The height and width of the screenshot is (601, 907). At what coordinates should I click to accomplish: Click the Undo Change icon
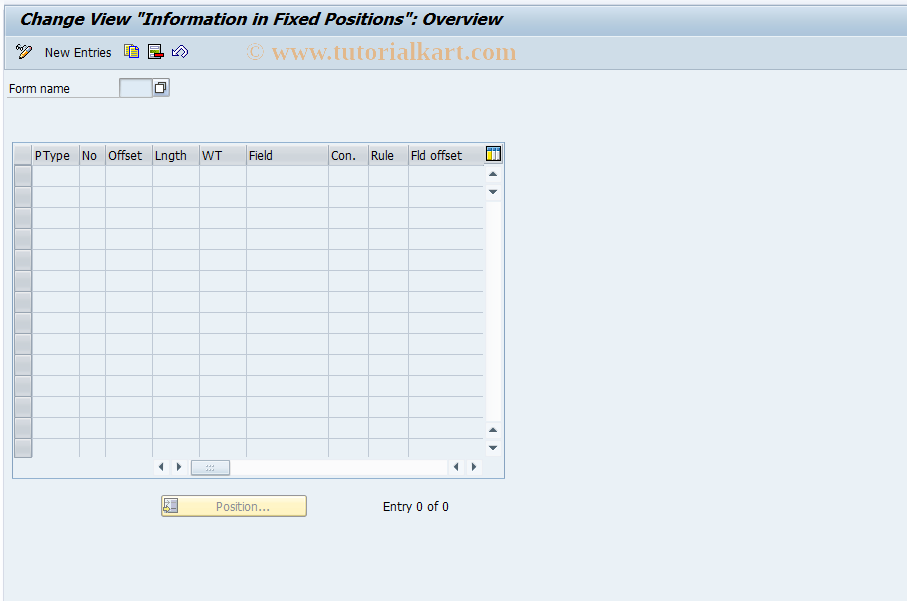(180, 52)
